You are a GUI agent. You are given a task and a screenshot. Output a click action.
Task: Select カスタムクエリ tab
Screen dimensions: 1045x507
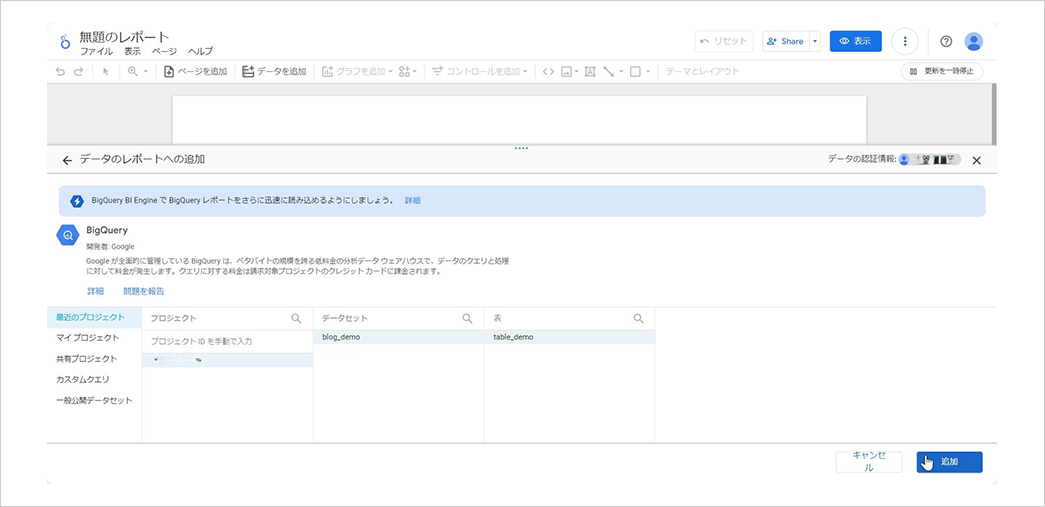(x=94, y=380)
